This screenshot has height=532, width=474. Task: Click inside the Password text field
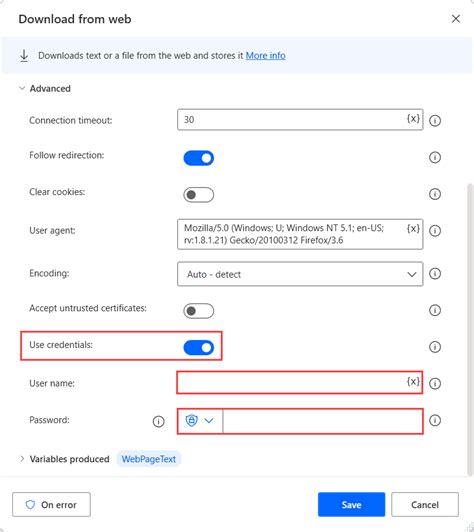[x=323, y=421]
